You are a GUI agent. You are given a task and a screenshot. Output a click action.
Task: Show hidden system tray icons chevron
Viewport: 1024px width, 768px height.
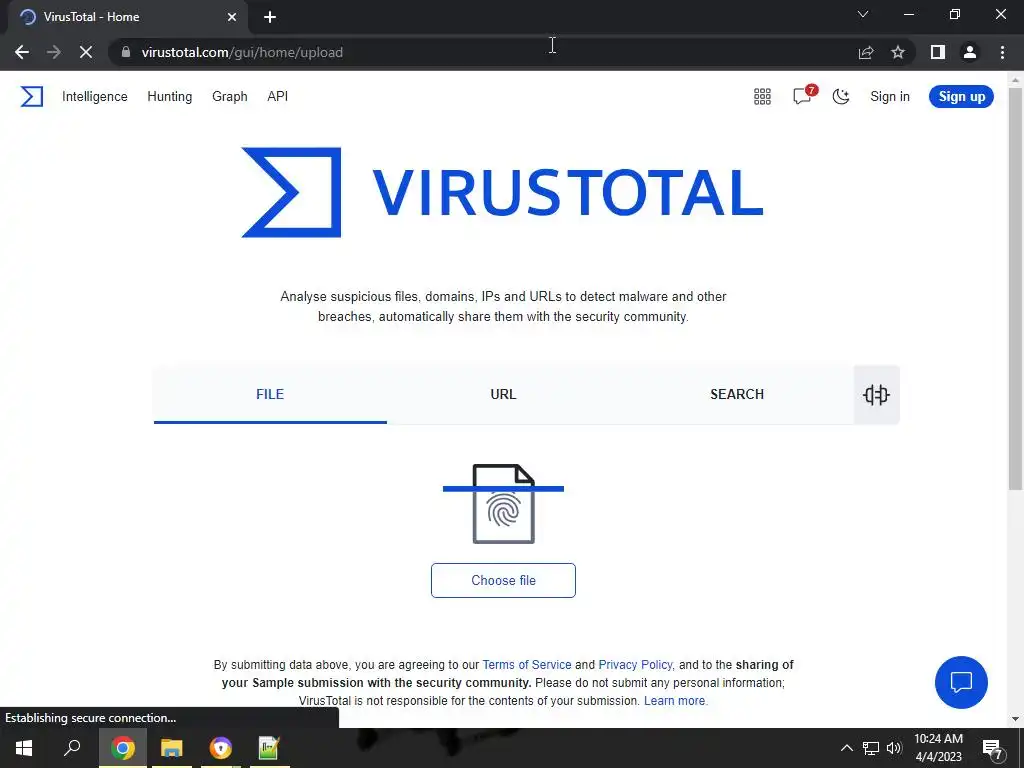point(846,748)
